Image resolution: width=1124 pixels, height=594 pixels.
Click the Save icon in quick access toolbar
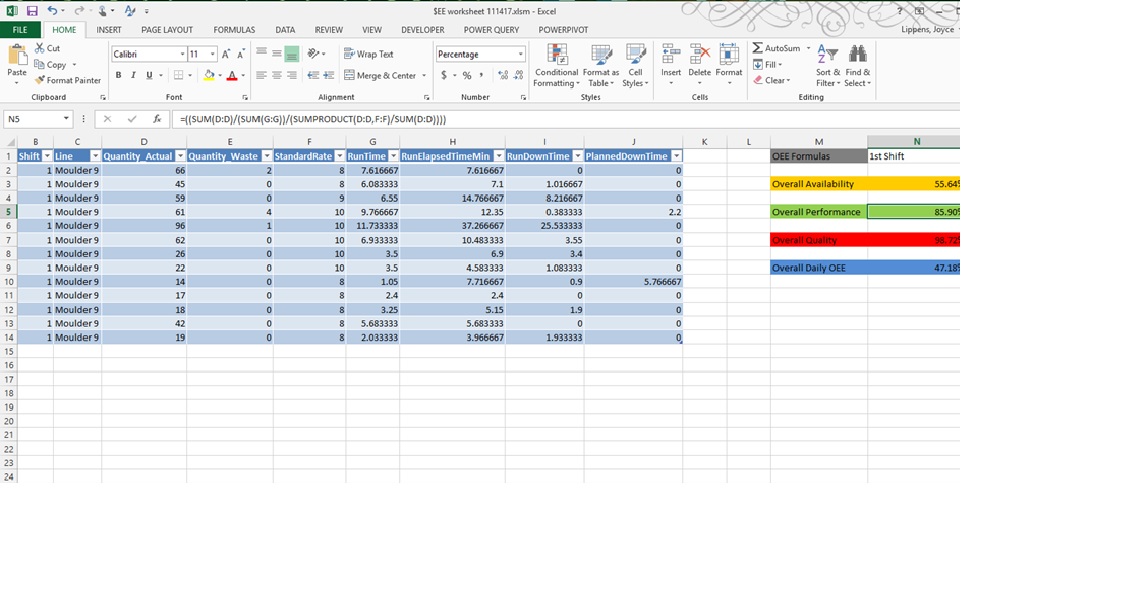point(32,11)
